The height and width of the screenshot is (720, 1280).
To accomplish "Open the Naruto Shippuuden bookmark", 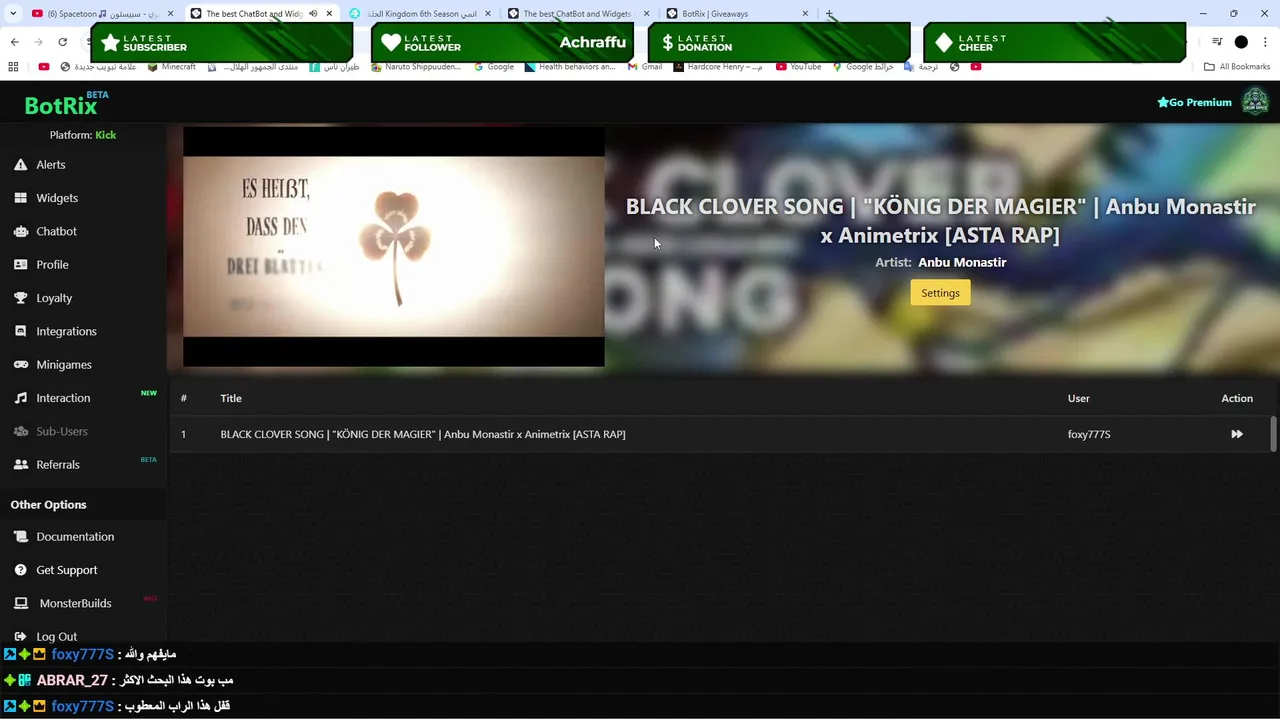I will coord(416,67).
